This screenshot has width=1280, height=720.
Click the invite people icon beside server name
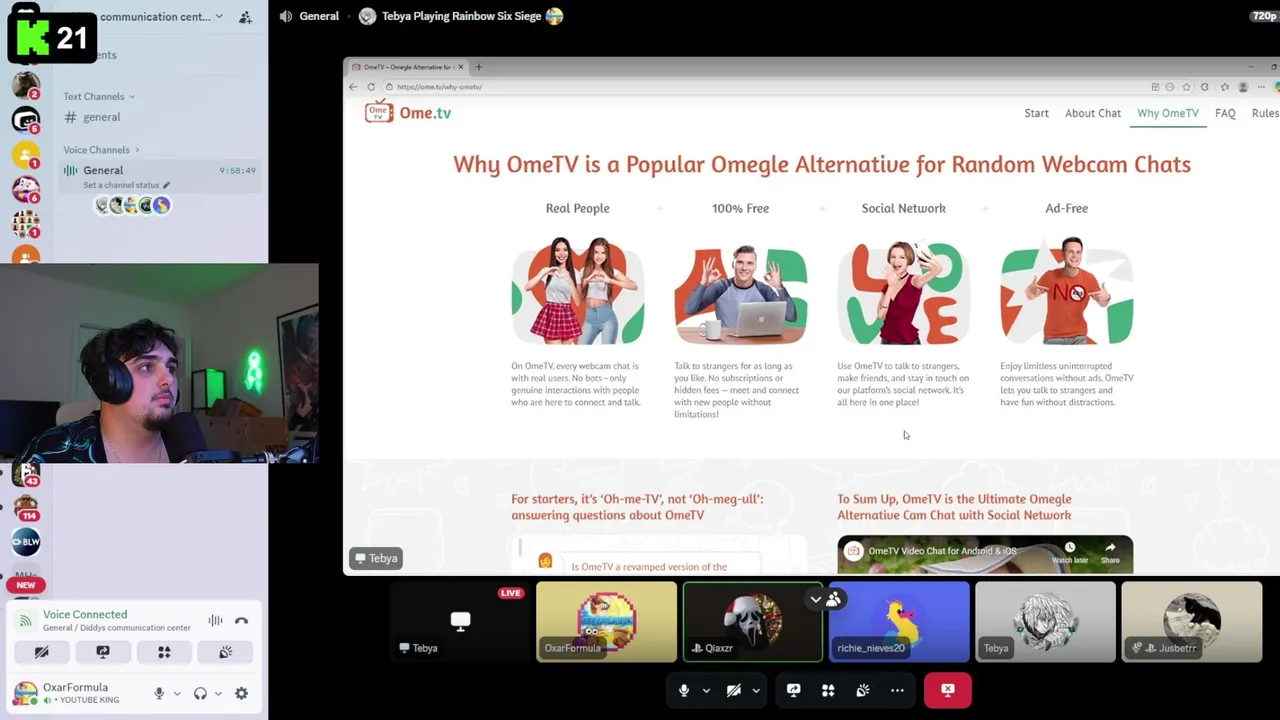246,17
